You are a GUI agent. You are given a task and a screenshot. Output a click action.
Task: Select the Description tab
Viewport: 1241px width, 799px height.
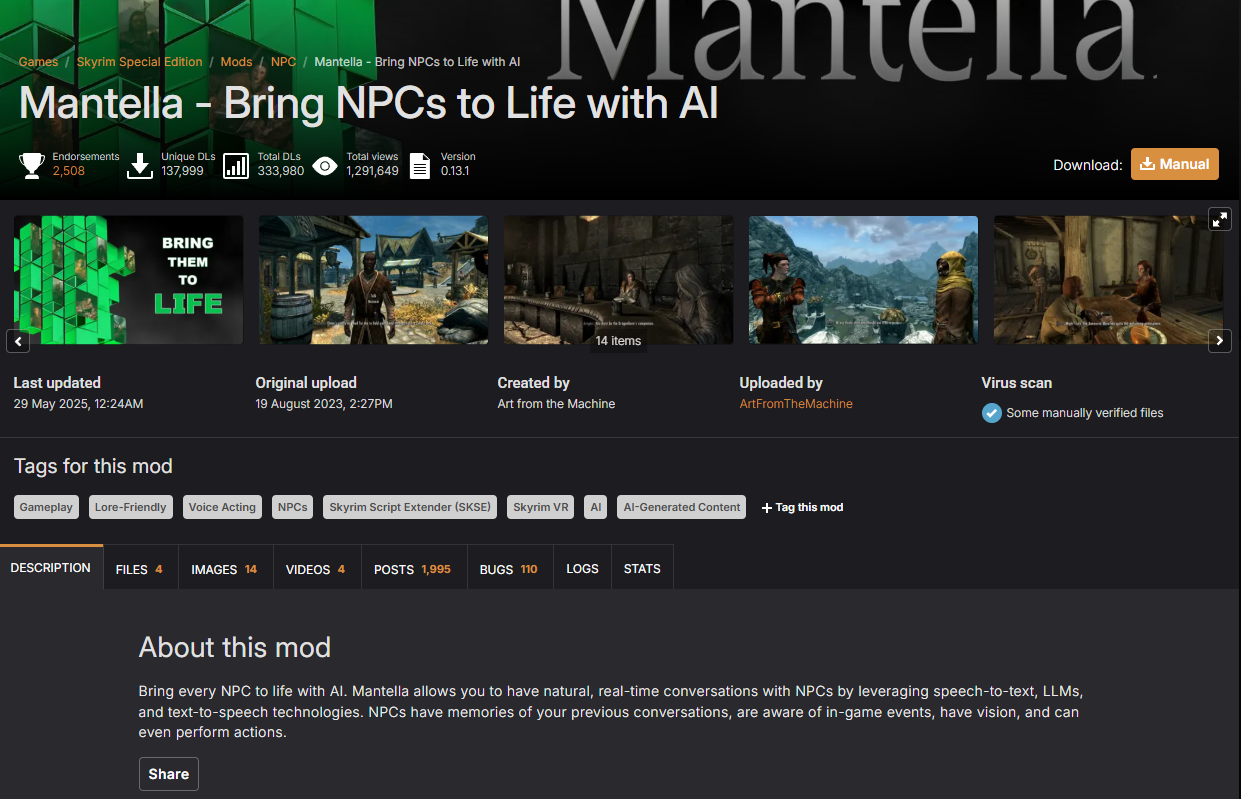(x=51, y=568)
